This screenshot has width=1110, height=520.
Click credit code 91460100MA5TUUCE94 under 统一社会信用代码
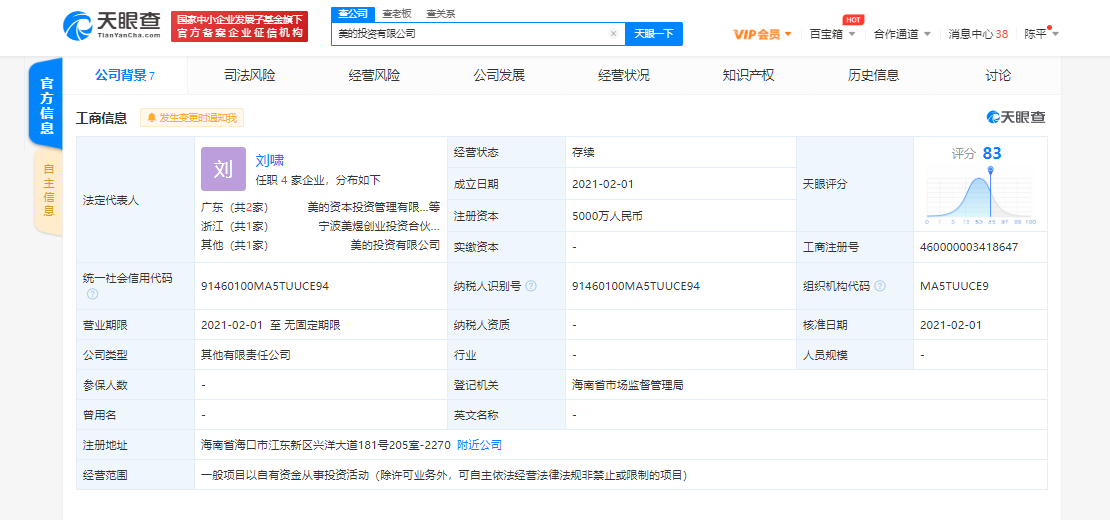[x=265, y=286]
